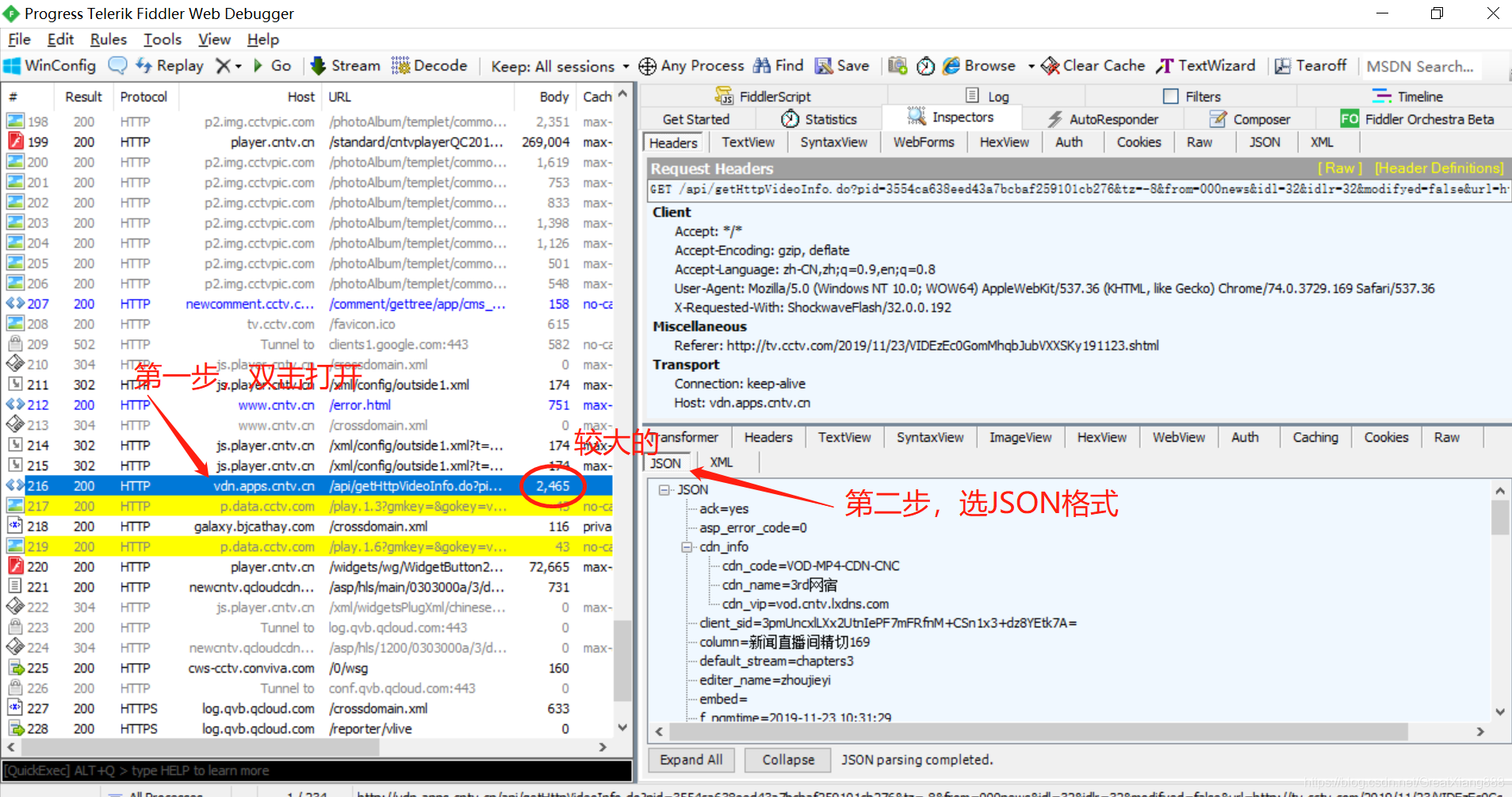The image size is (1512, 797).
Task: Open the Edit menu
Action: (x=60, y=39)
